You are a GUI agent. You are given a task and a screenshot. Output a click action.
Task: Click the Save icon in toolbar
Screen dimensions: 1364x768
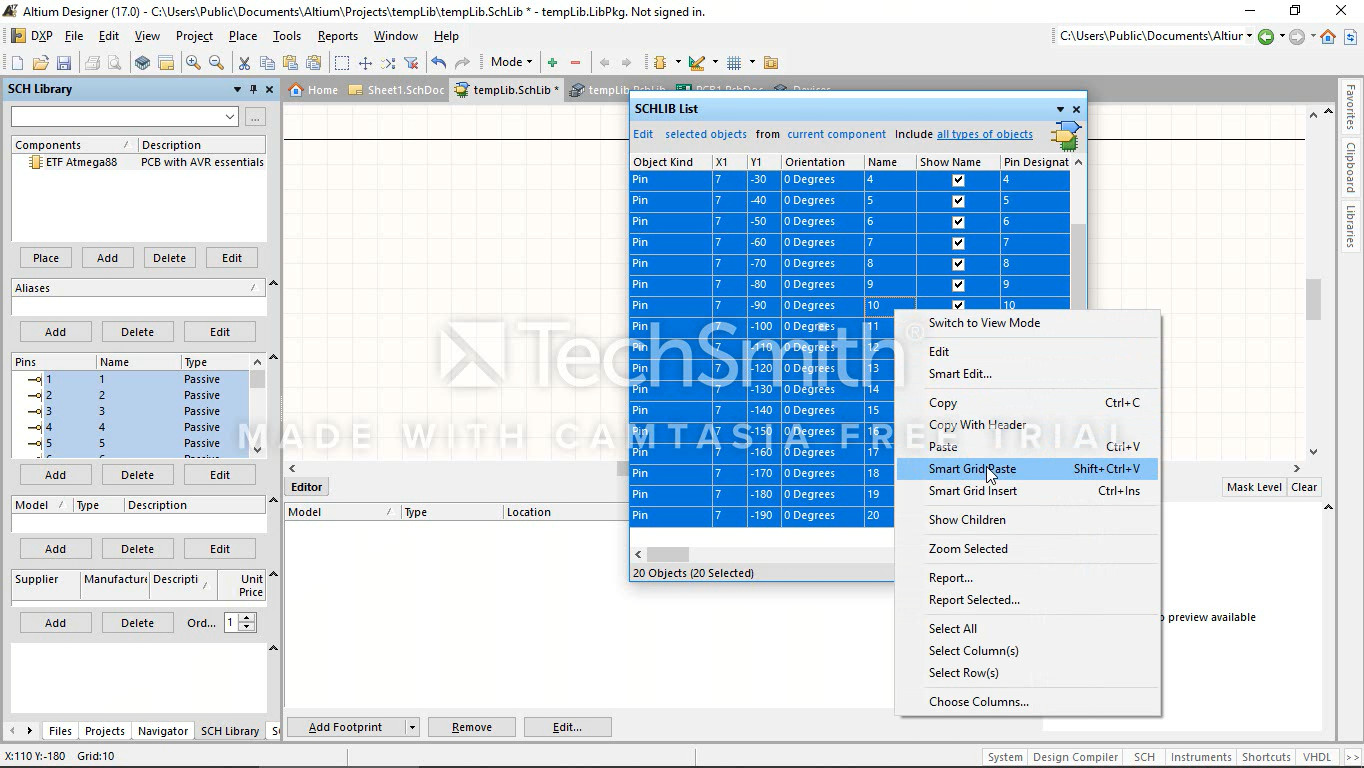tap(64, 63)
